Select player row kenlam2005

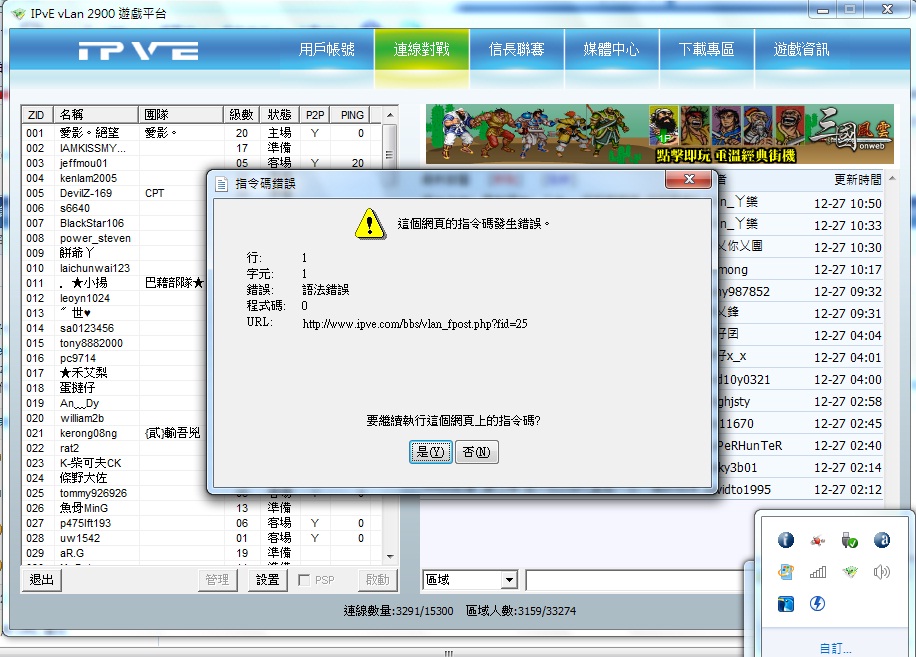(x=114, y=178)
